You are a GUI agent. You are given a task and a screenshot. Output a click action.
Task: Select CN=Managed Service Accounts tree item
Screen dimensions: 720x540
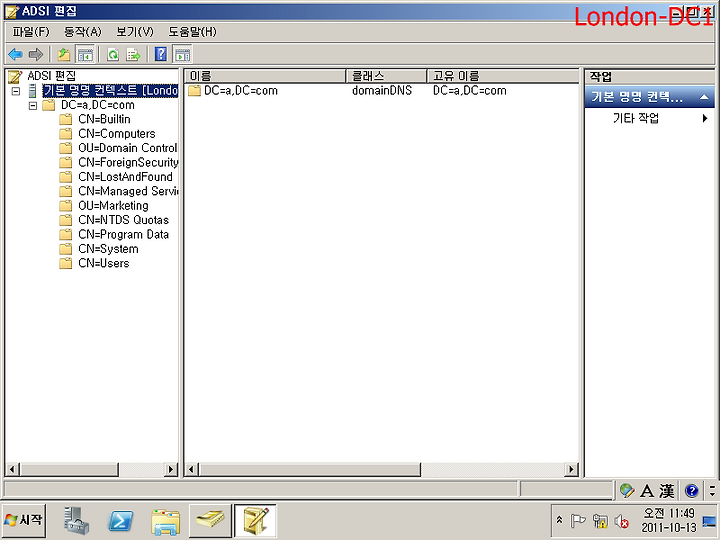coord(128,191)
